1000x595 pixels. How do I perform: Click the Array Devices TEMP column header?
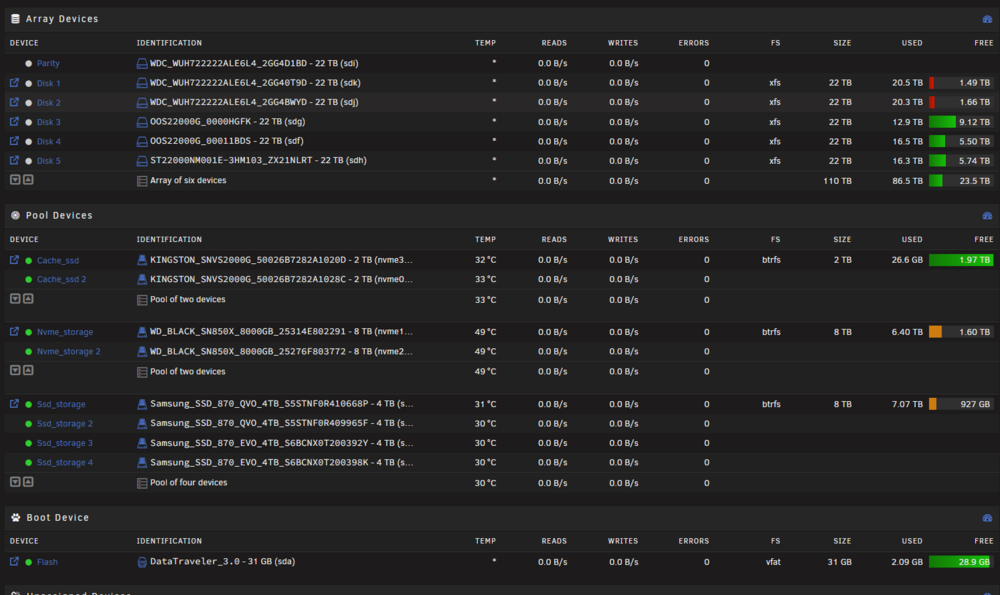(485, 43)
